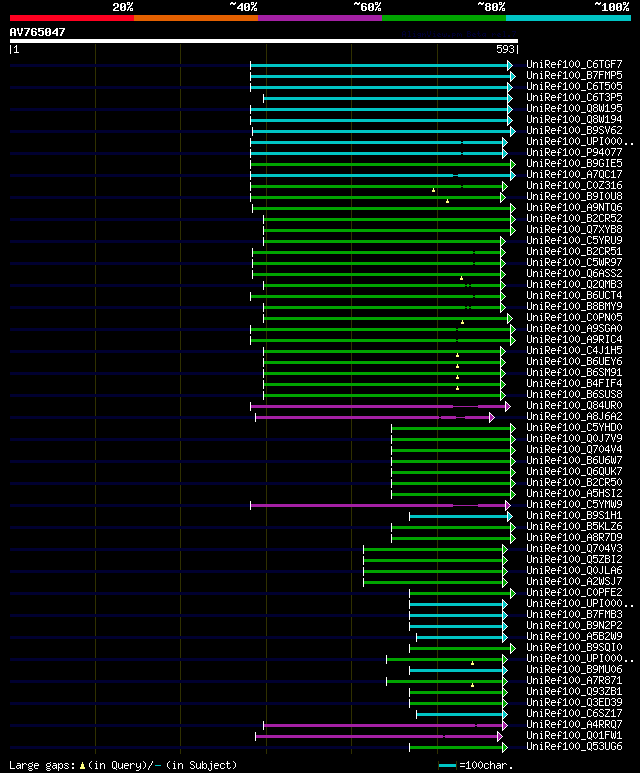This screenshot has height=773, width=640.
Task: Click the green alignment bar for UniRef100_Q6ASS2
Action: [x=377, y=275]
